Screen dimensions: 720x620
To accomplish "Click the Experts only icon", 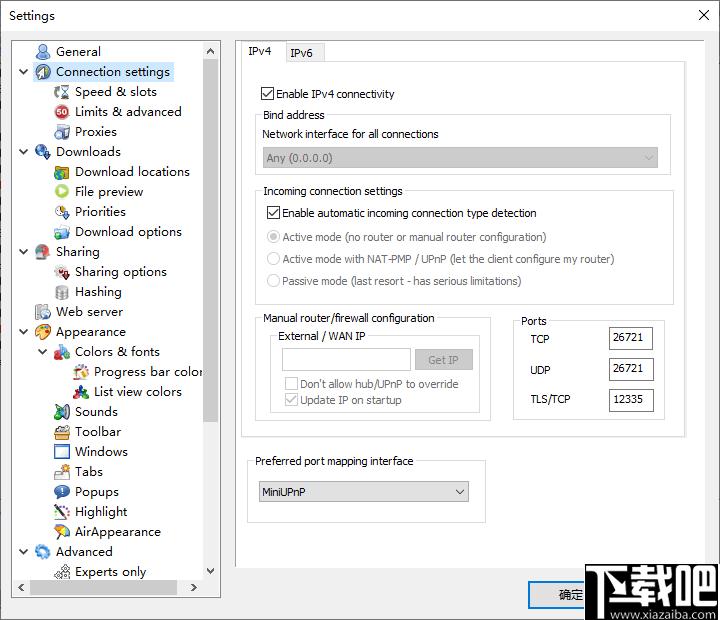I will click(x=62, y=572).
